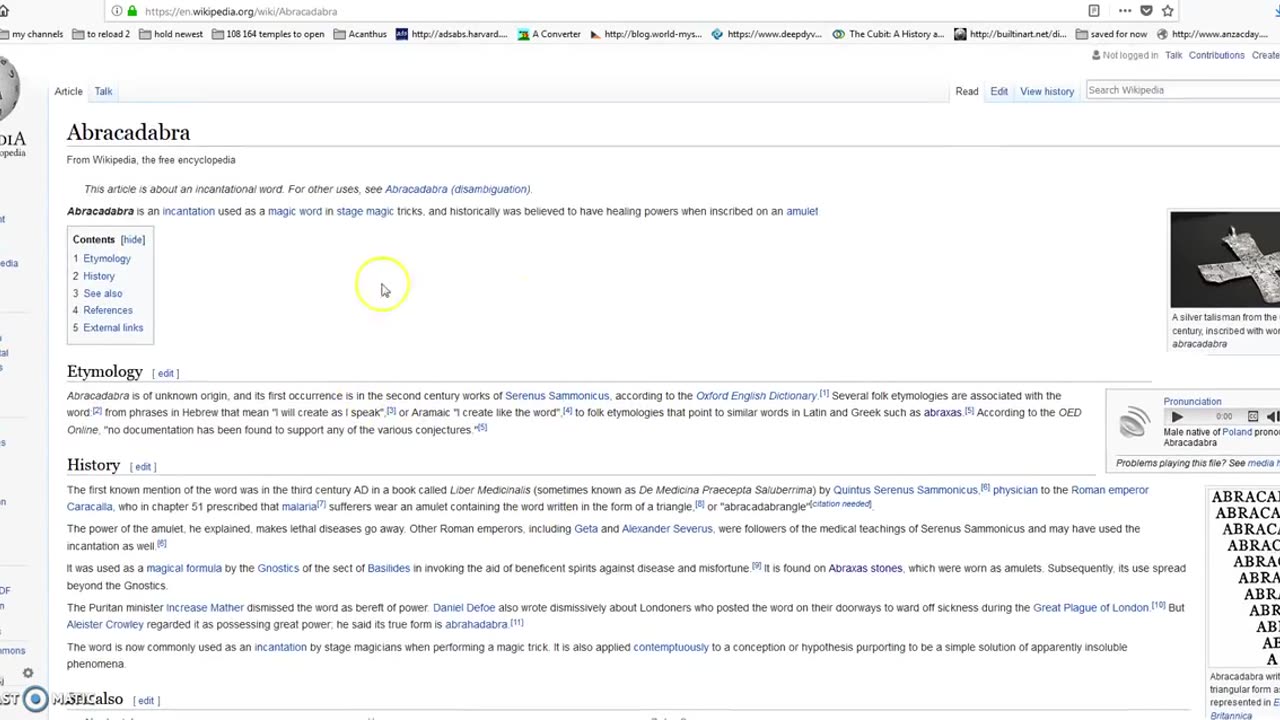Image resolution: width=1280 pixels, height=720 pixels.
Task: Open 'The Cubit: A History' bookmark
Action: point(888,34)
